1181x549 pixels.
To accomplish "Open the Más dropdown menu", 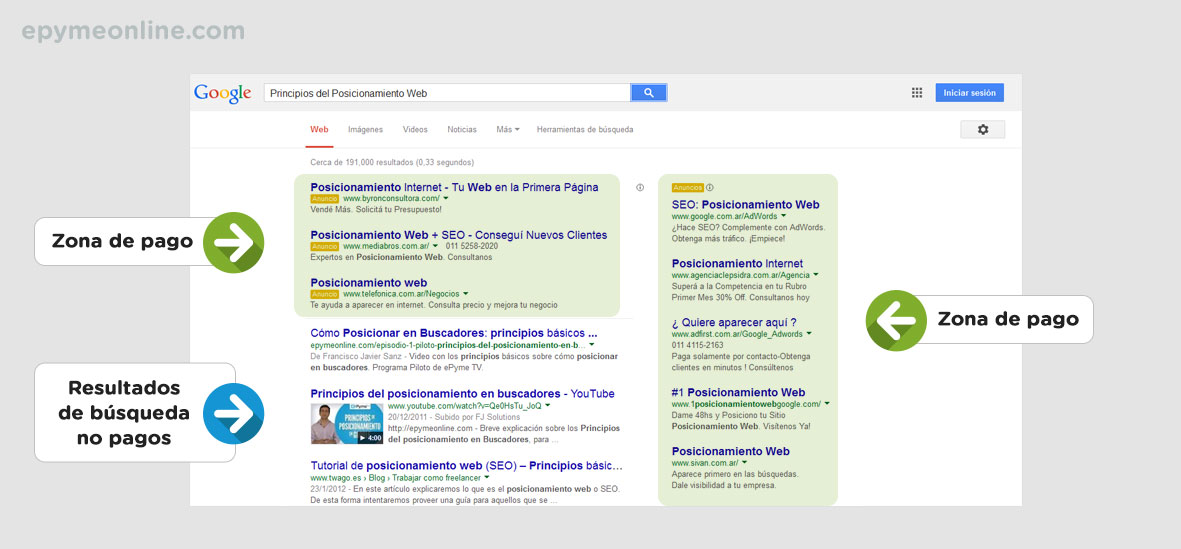I will click(x=508, y=130).
